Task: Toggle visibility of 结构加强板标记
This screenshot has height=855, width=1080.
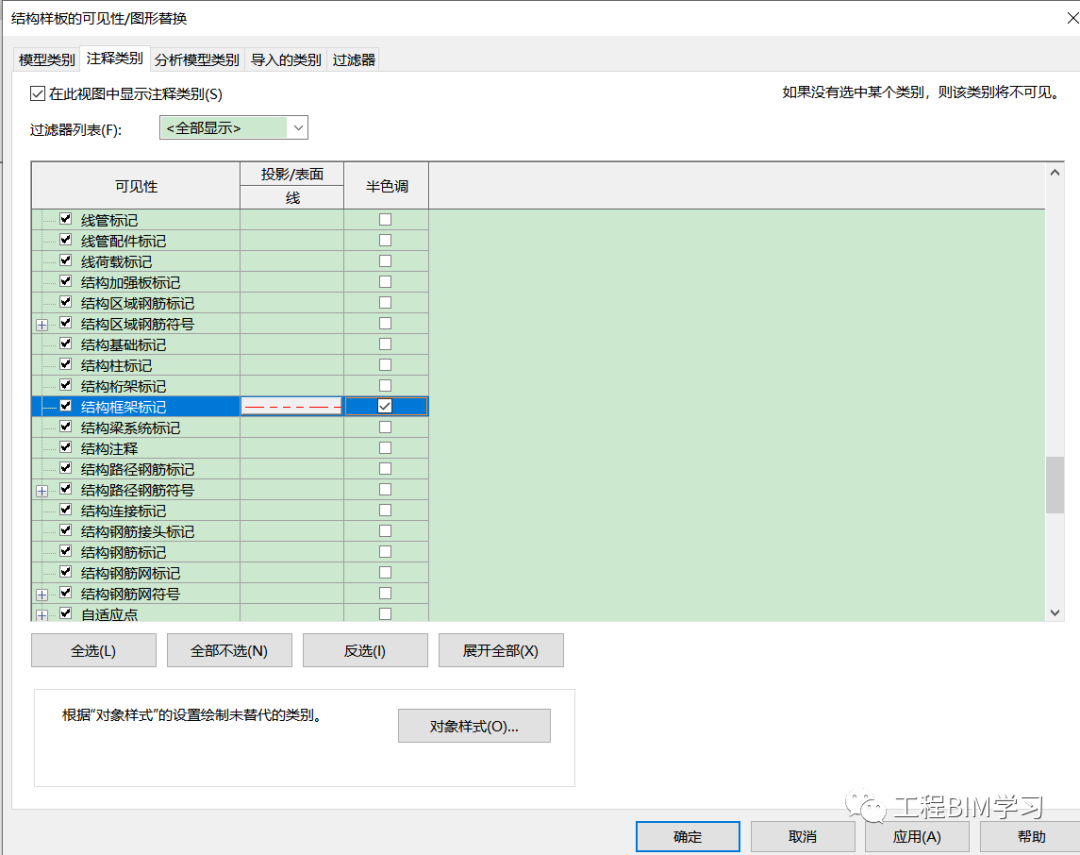Action: pos(65,281)
